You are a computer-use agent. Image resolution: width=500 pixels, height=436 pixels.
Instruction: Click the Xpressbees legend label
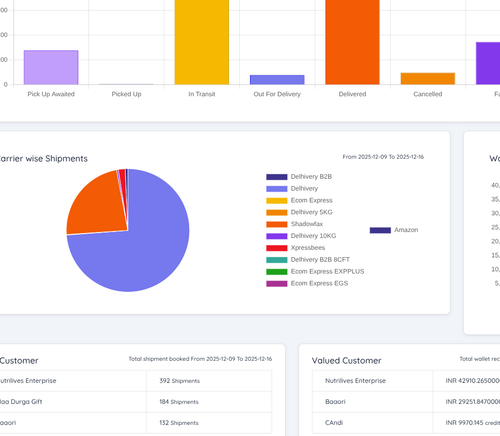click(x=308, y=248)
